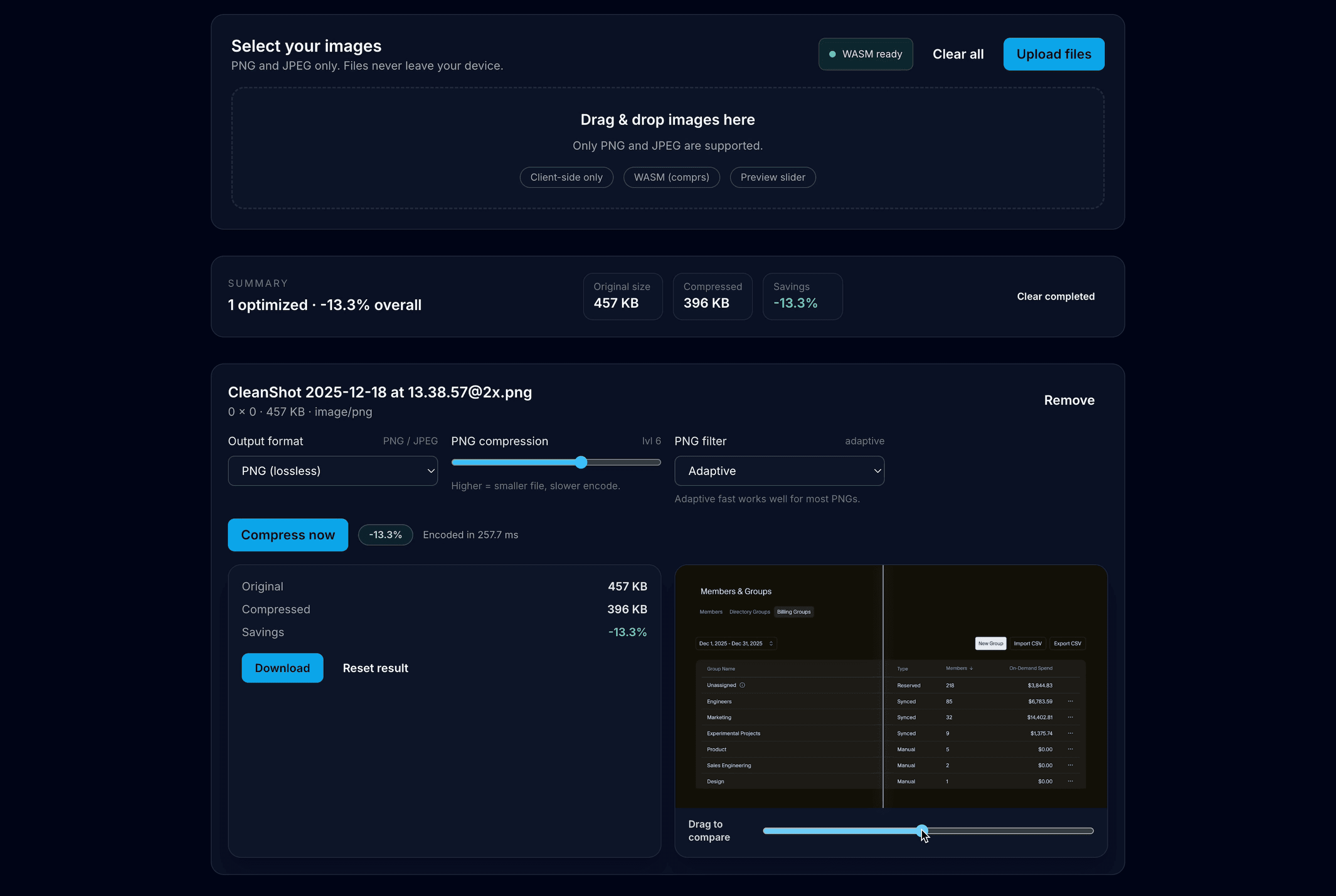Toggle the Preview slider chip
The width and height of the screenshot is (1336, 896).
point(773,177)
